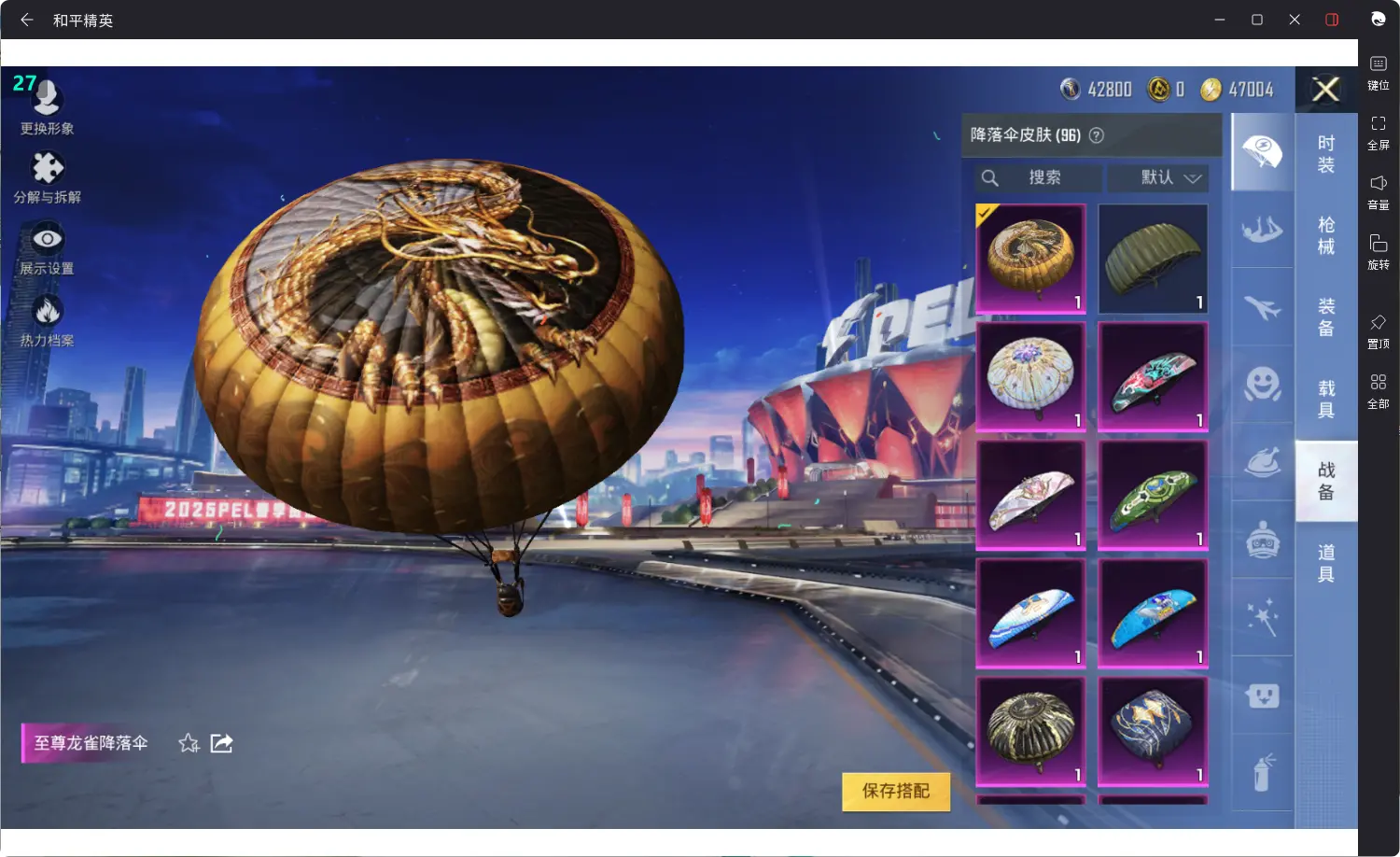The width and height of the screenshot is (1400, 857).
Task: Share the parachute skin via share icon
Action: 222,743
